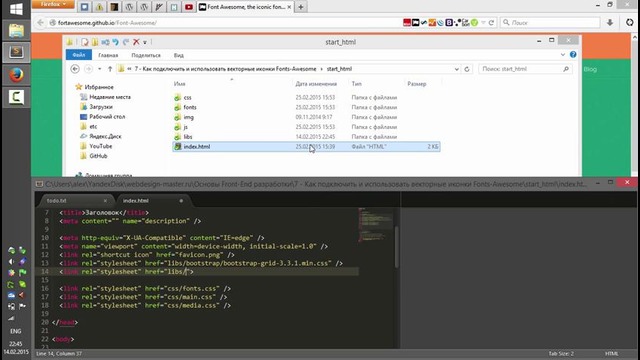Open the Blog link on the webpage
Image resolution: width=640 pixels, height=360 pixels.
pyautogui.click(x=590, y=69)
